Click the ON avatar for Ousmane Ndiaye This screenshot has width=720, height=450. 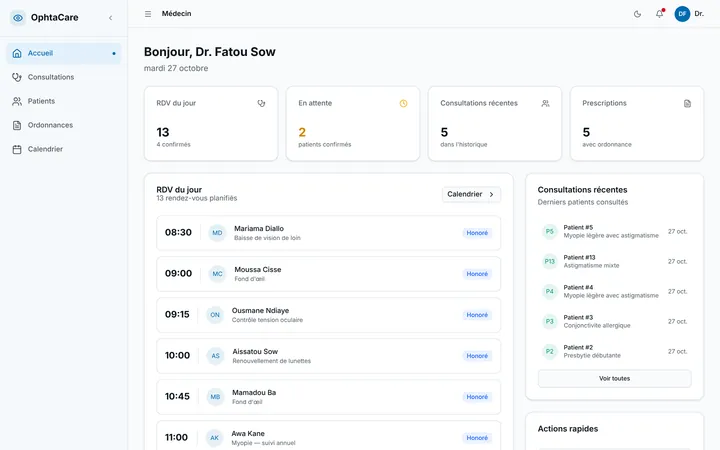(x=215, y=315)
